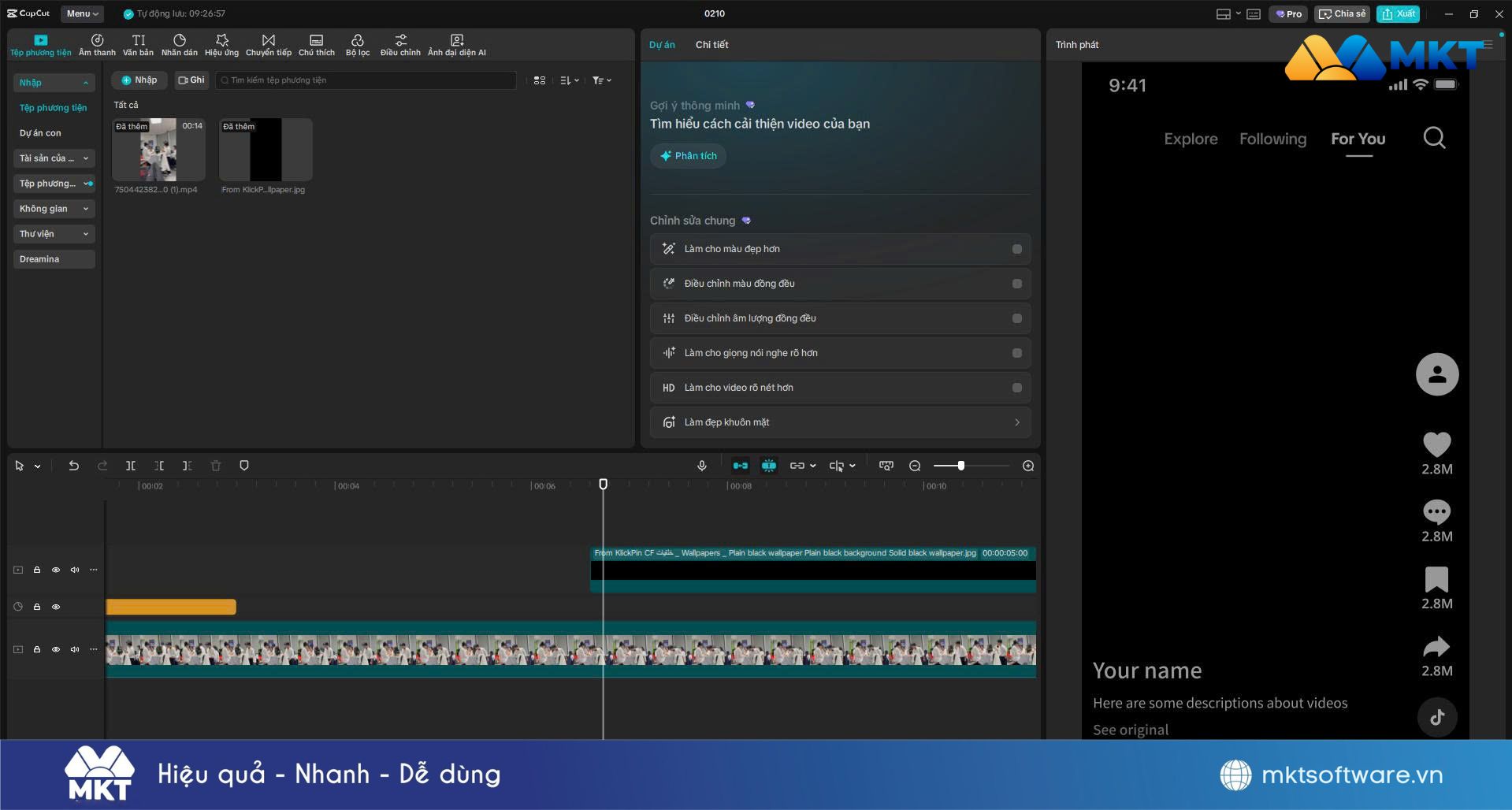The image size is (1512, 810).
Task: Enable Làm cho video rõ nét hơn
Action: pos(1016,388)
